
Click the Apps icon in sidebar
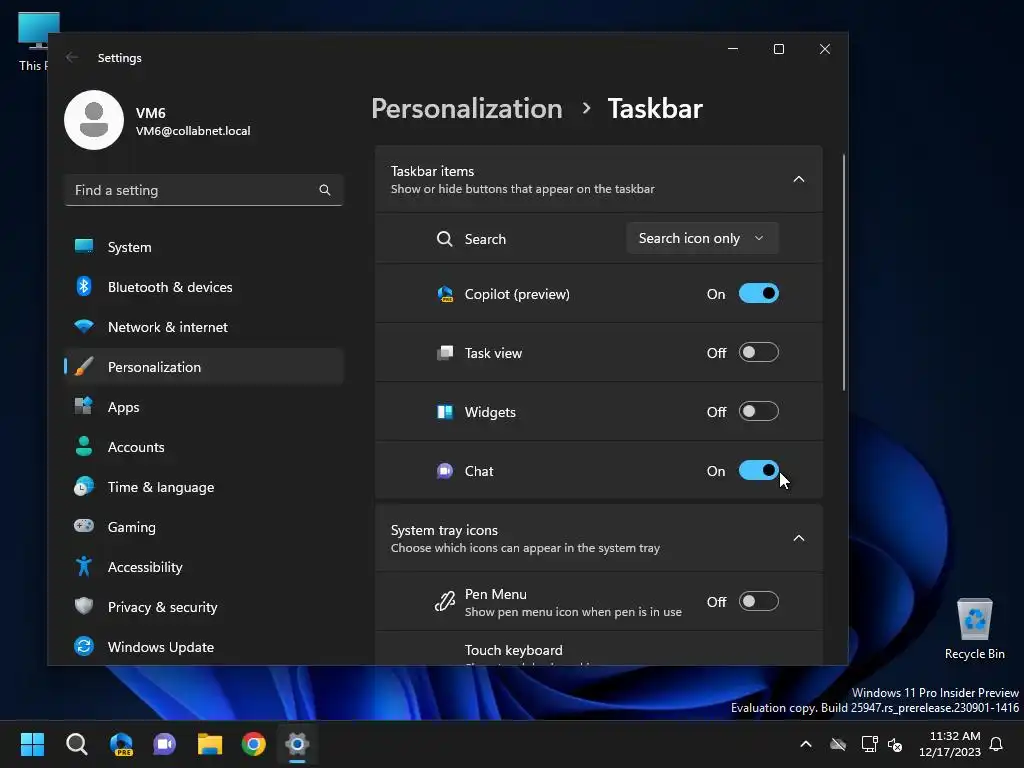(x=84, y=406)
